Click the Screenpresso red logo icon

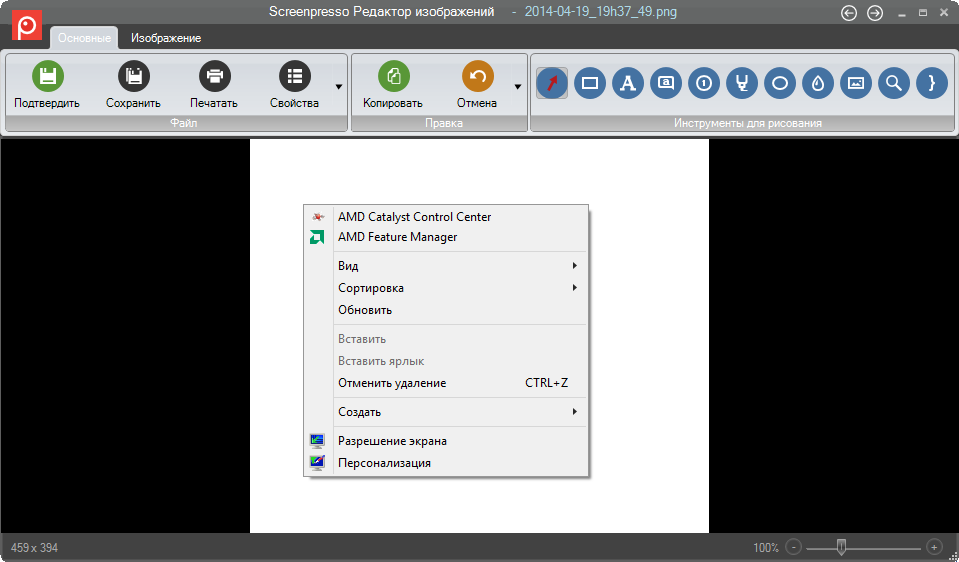coord(27,25)
